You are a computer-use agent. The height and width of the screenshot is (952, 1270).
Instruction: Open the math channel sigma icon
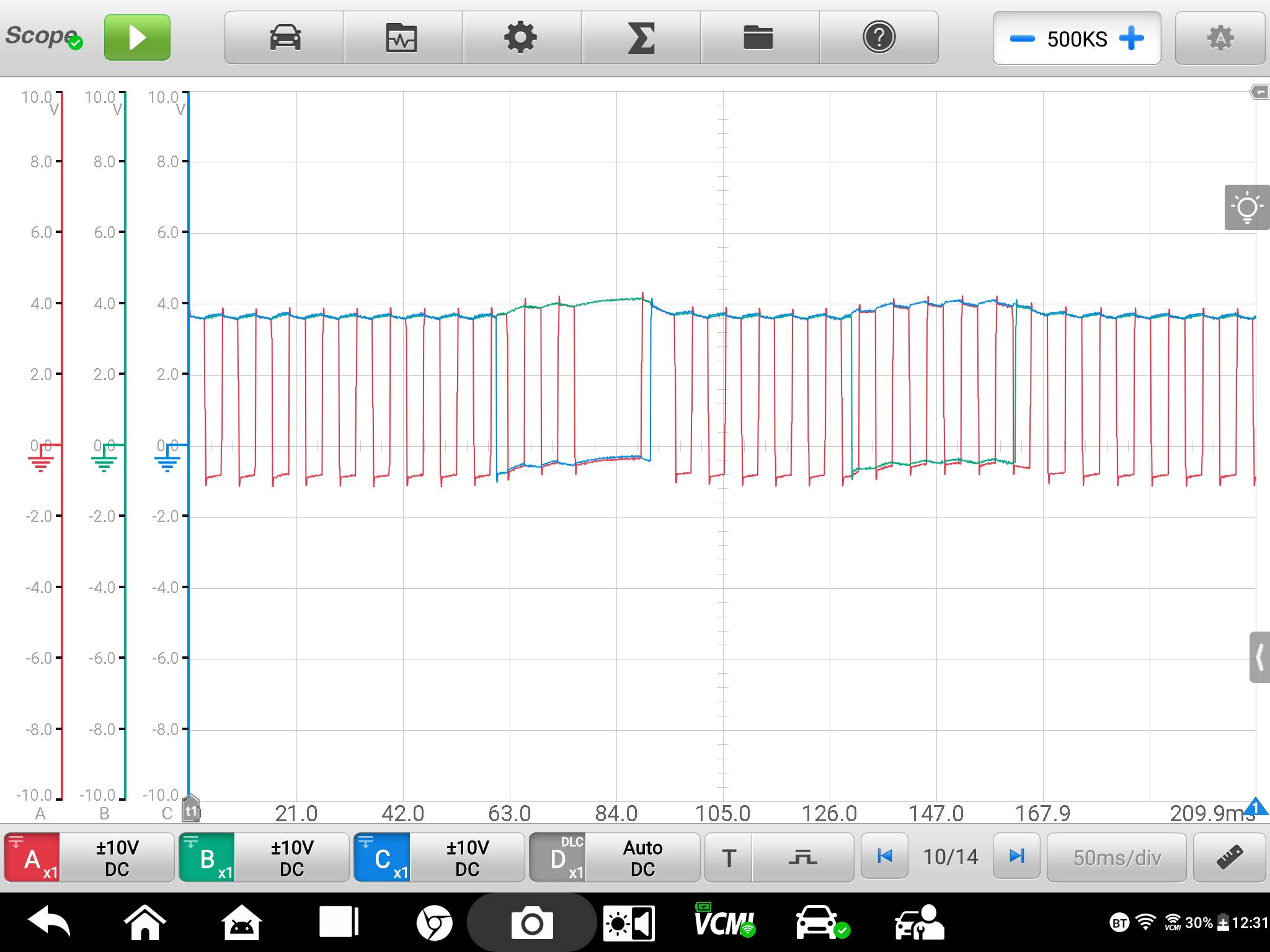pos(641,38)
